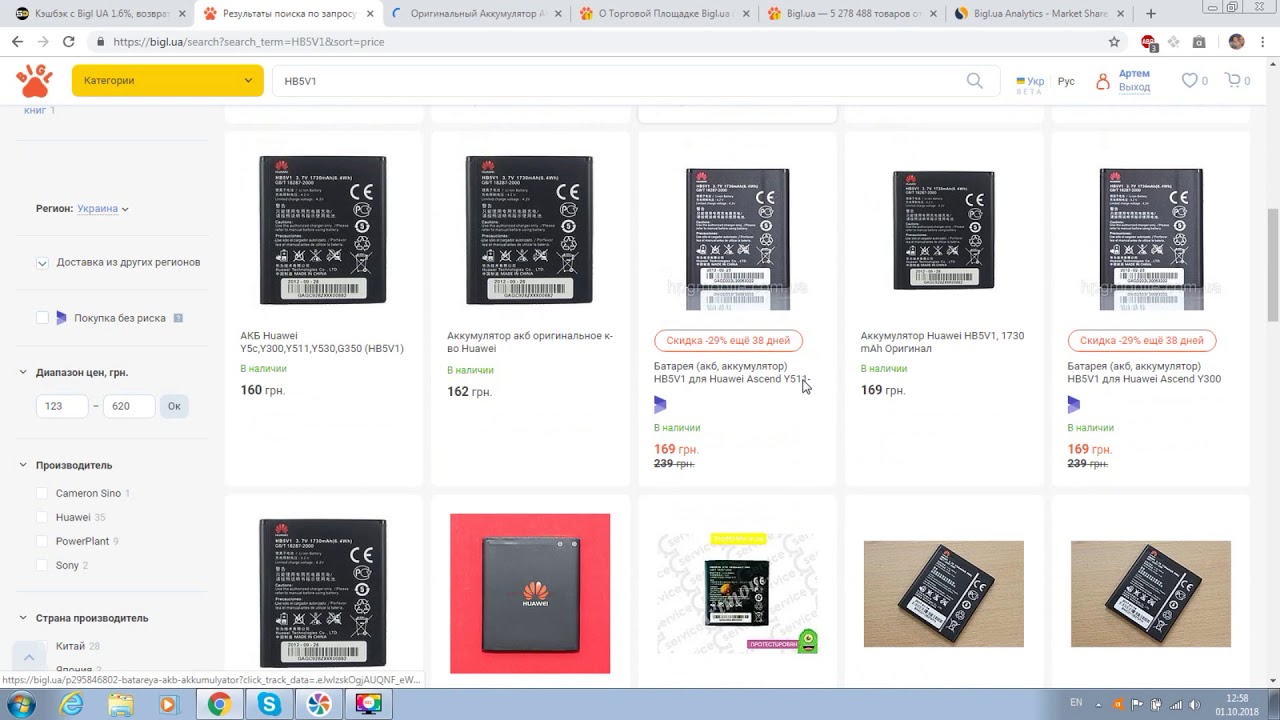The width and height of the screenshot is (1280, 720).
Task: Check the Sony manufacturer filter
Action: click(x=42, y=565)
